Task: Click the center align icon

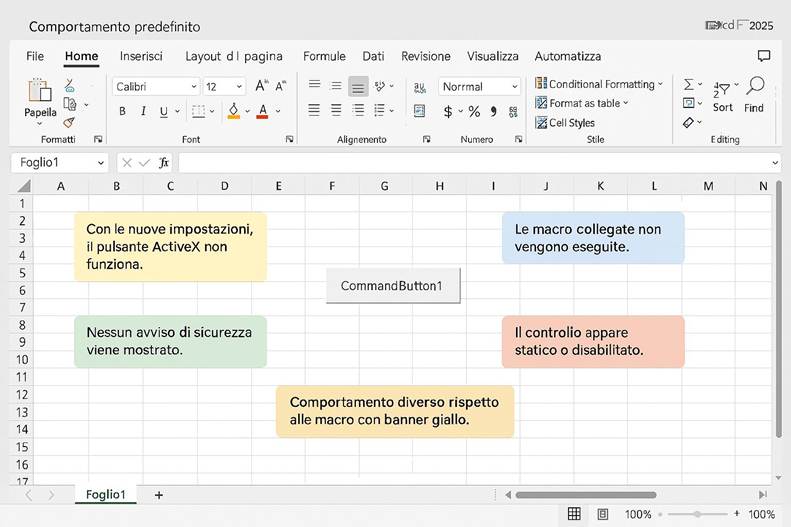Action: [x=336, y=110]
